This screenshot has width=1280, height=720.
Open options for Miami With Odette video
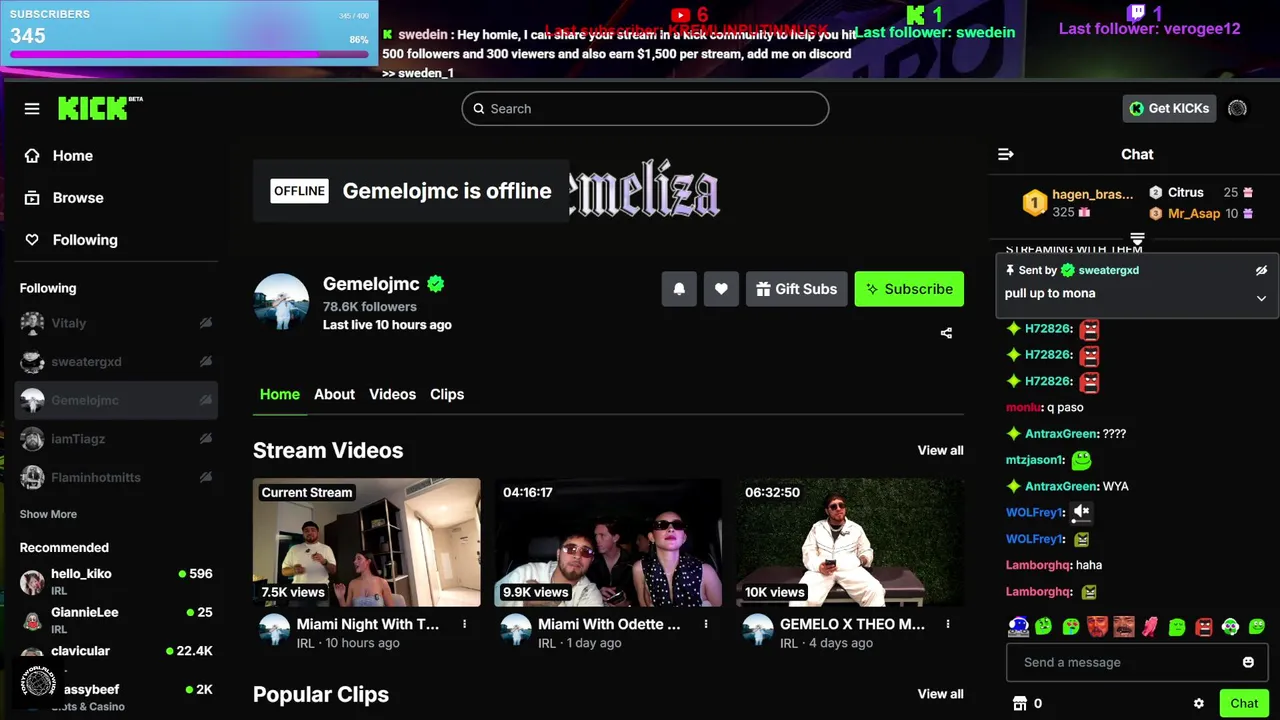(x=706, y=624)
